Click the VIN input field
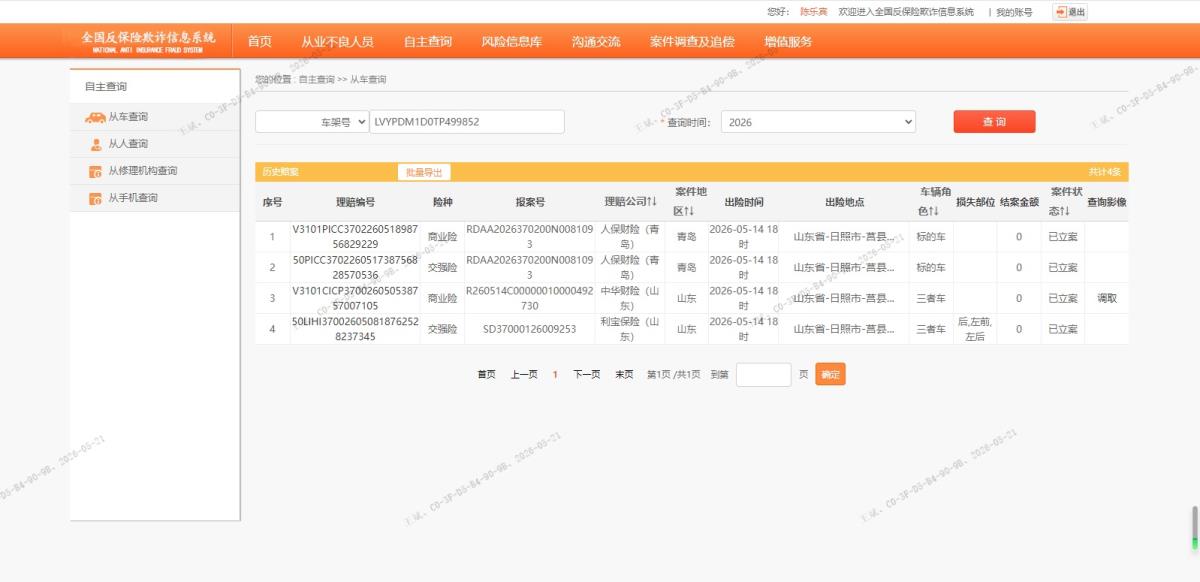1200x582 pixels. [x=467, y=121]
